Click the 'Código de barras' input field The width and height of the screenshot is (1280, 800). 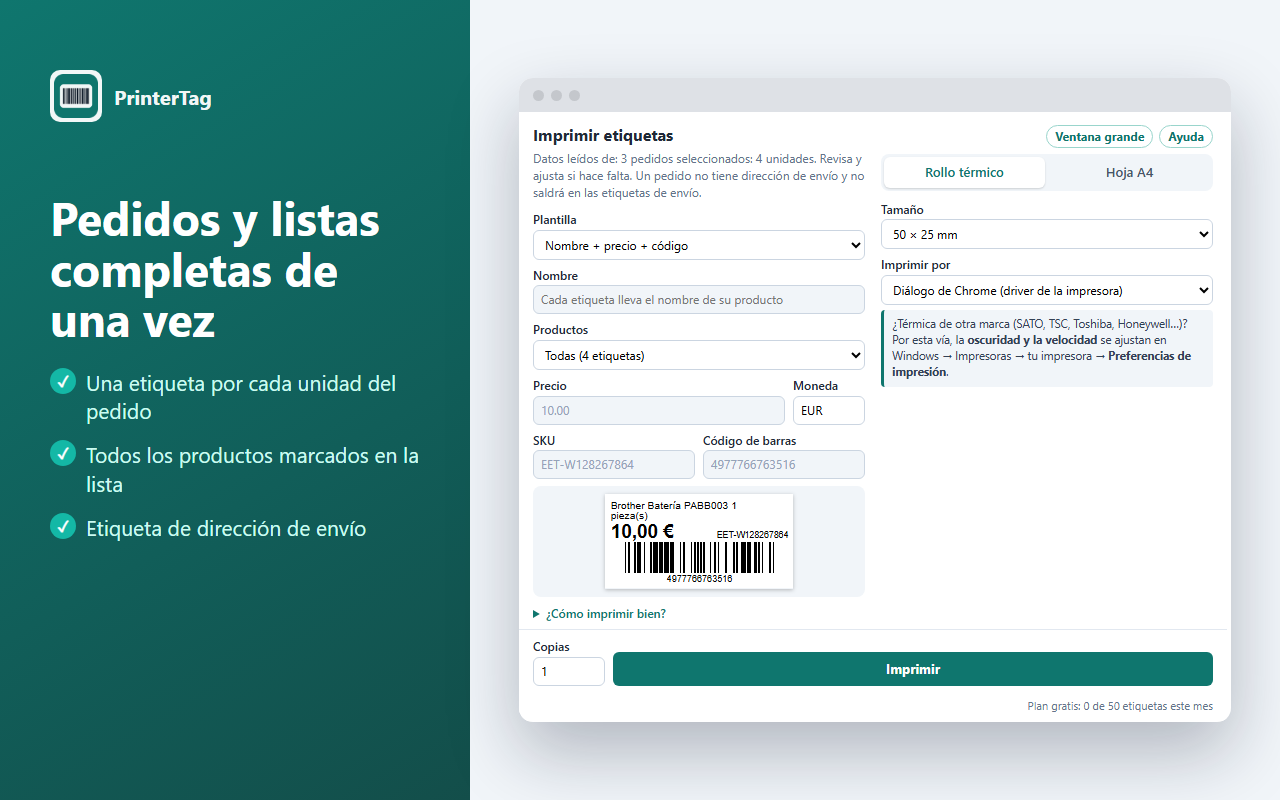click(x=784, y=464)
